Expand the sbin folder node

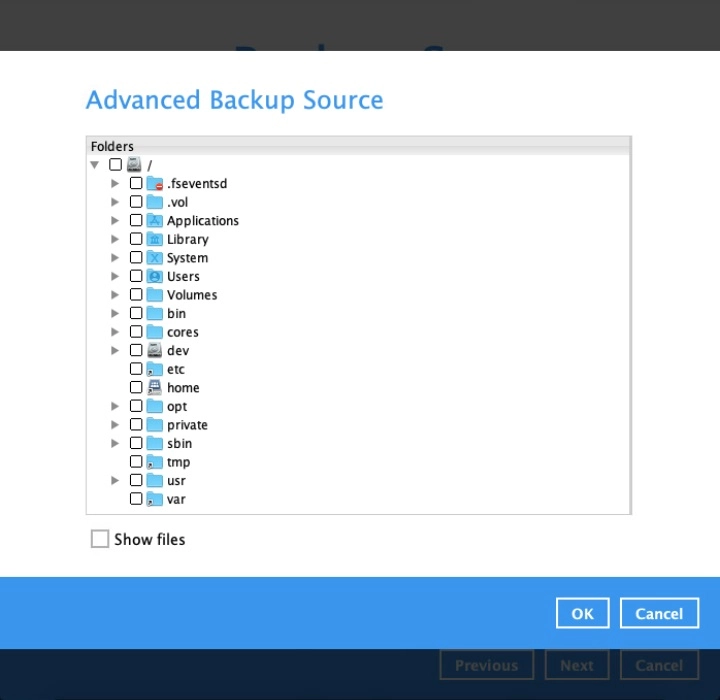point(115,443)
